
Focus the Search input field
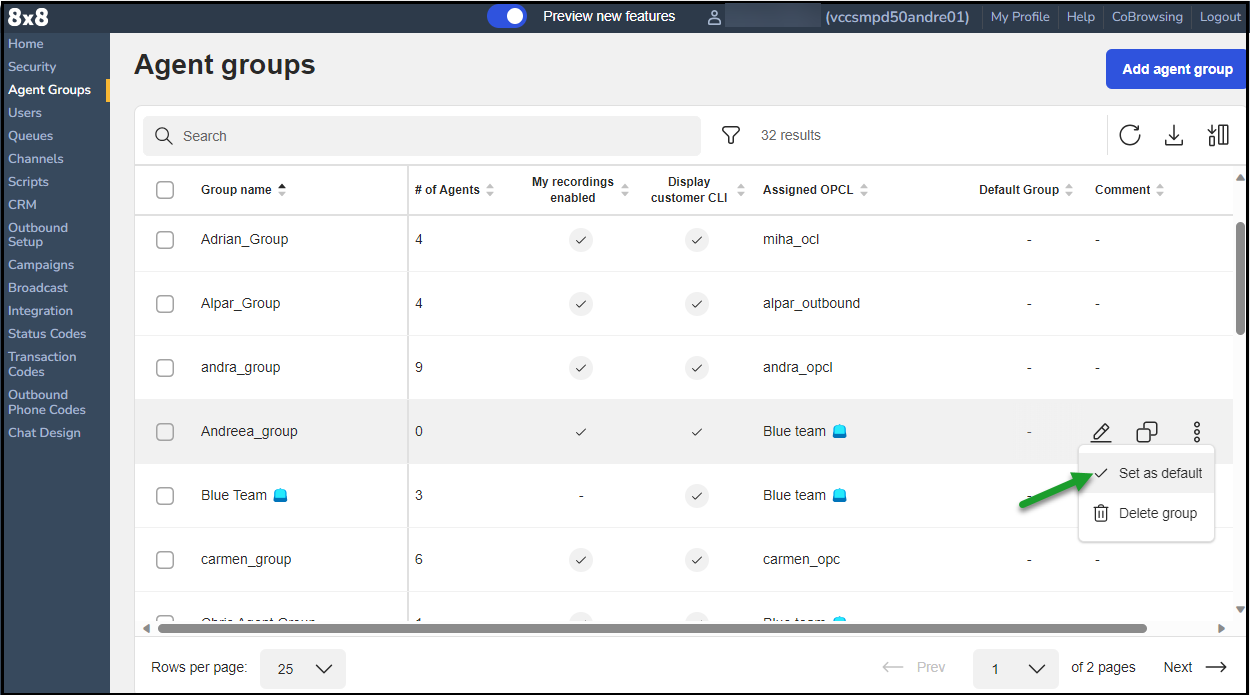[422, 136]
